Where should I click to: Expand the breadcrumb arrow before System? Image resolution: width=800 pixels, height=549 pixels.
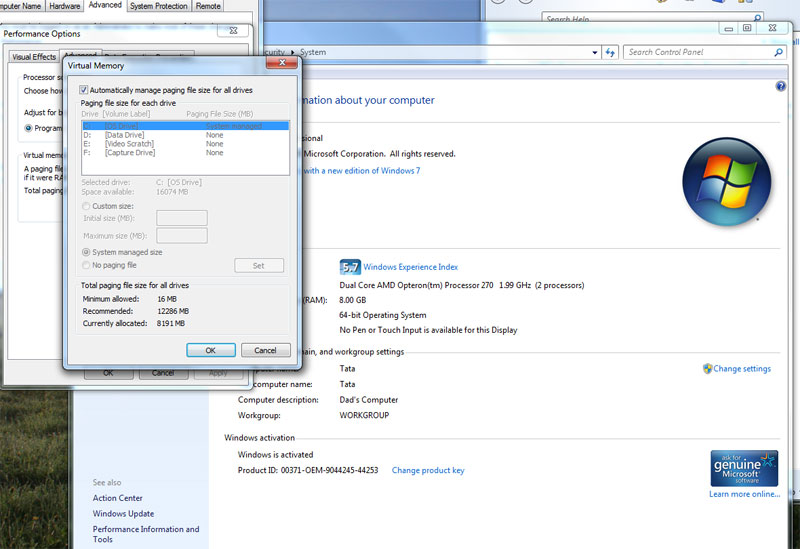pos(293,52)
